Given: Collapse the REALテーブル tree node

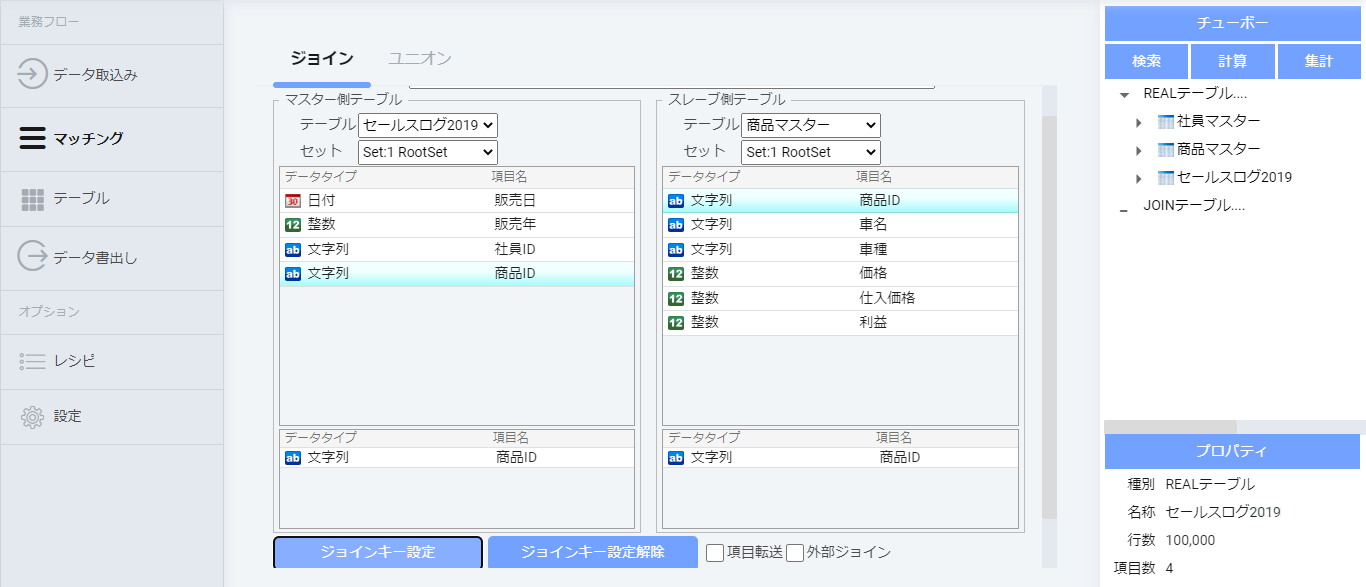Looking at the screenshot, I should (1125, 95).
